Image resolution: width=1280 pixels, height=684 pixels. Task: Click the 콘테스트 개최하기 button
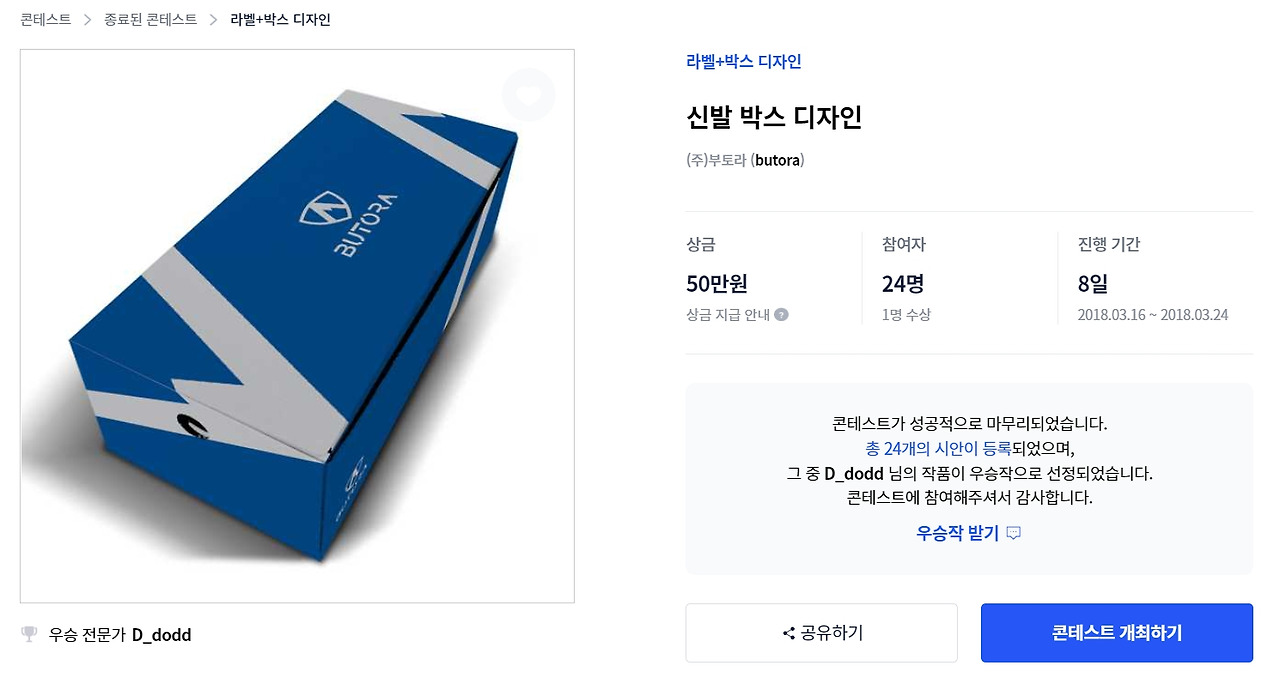1117,633
